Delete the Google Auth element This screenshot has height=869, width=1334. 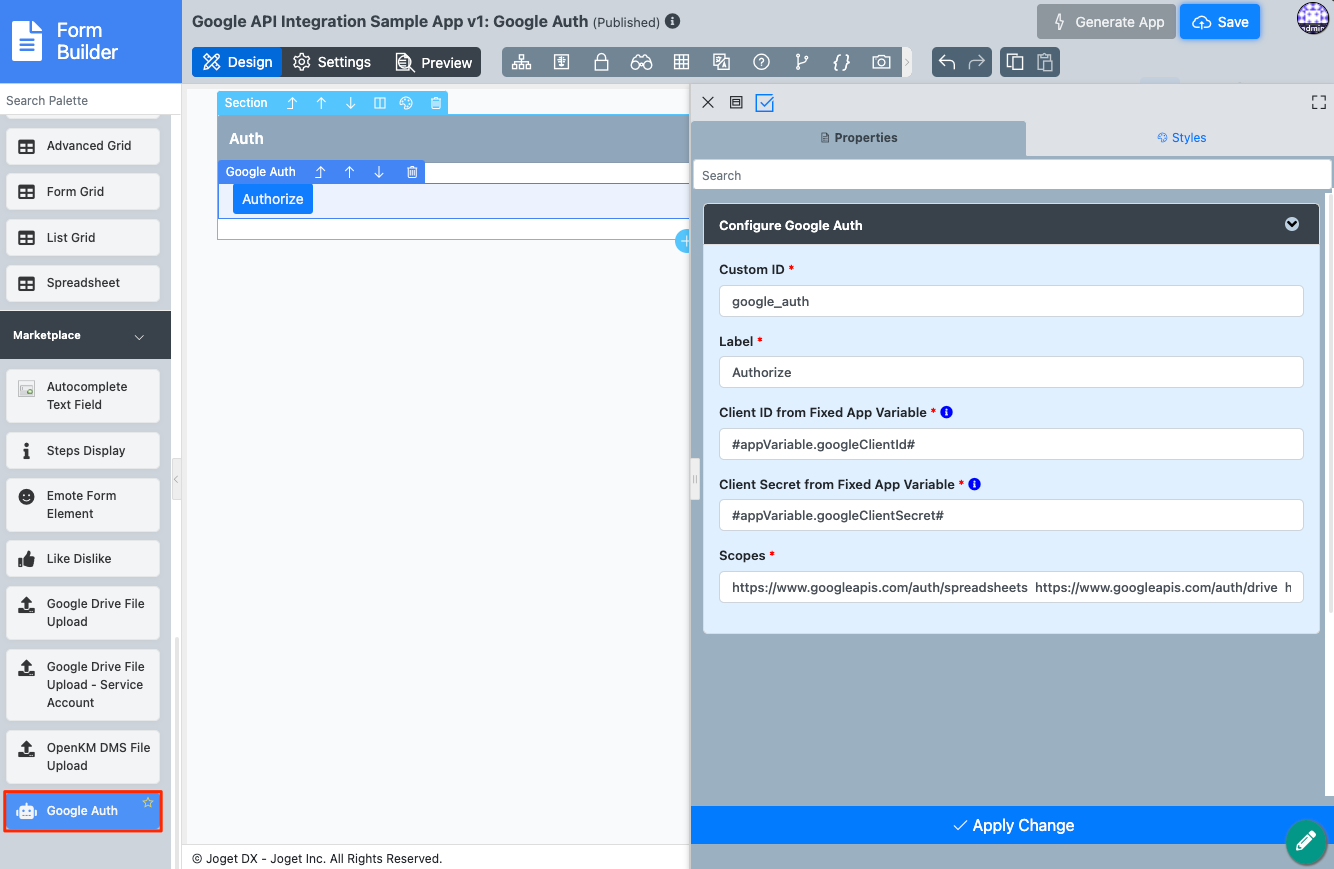(x=412, y=172)
